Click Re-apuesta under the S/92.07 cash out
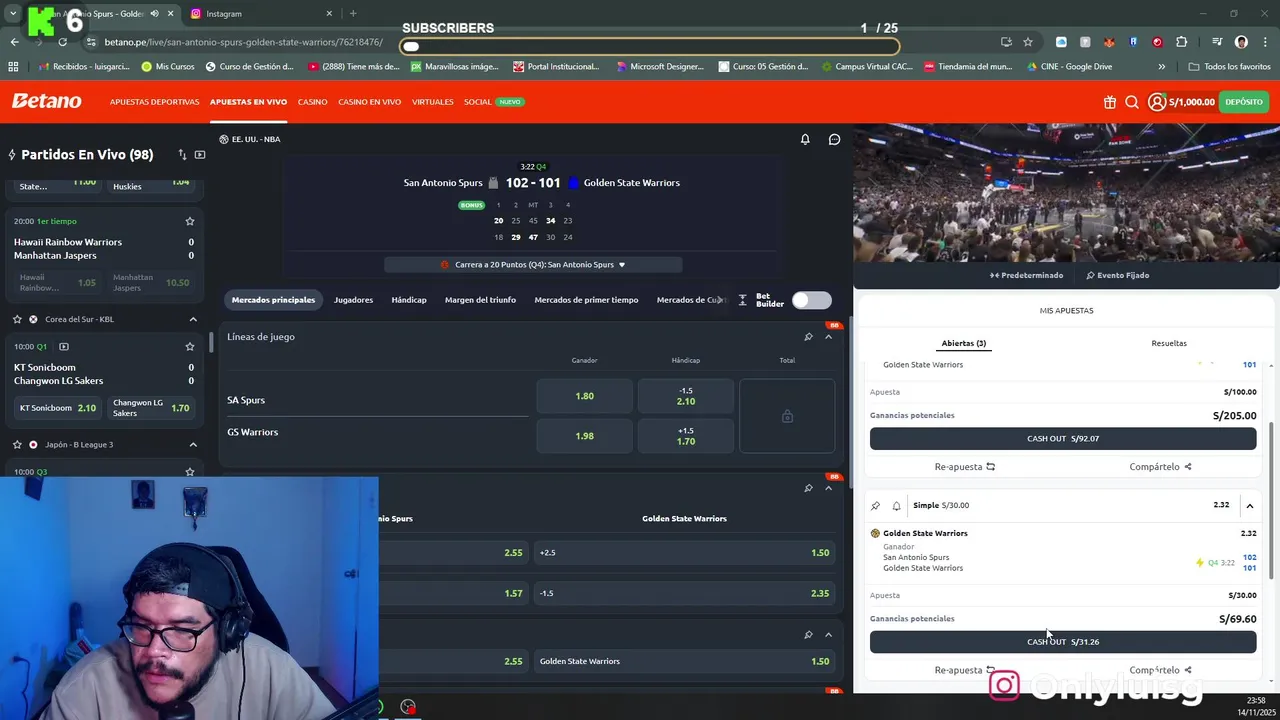 click(x=965, y=467)
